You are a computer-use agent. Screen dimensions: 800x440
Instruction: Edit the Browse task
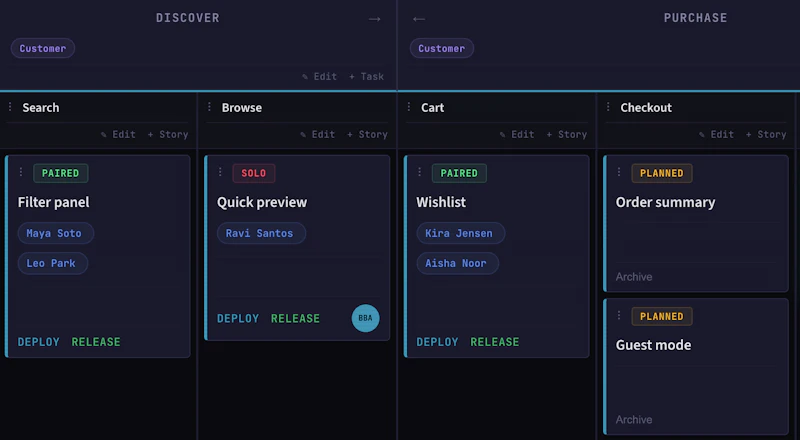[318, 134]
